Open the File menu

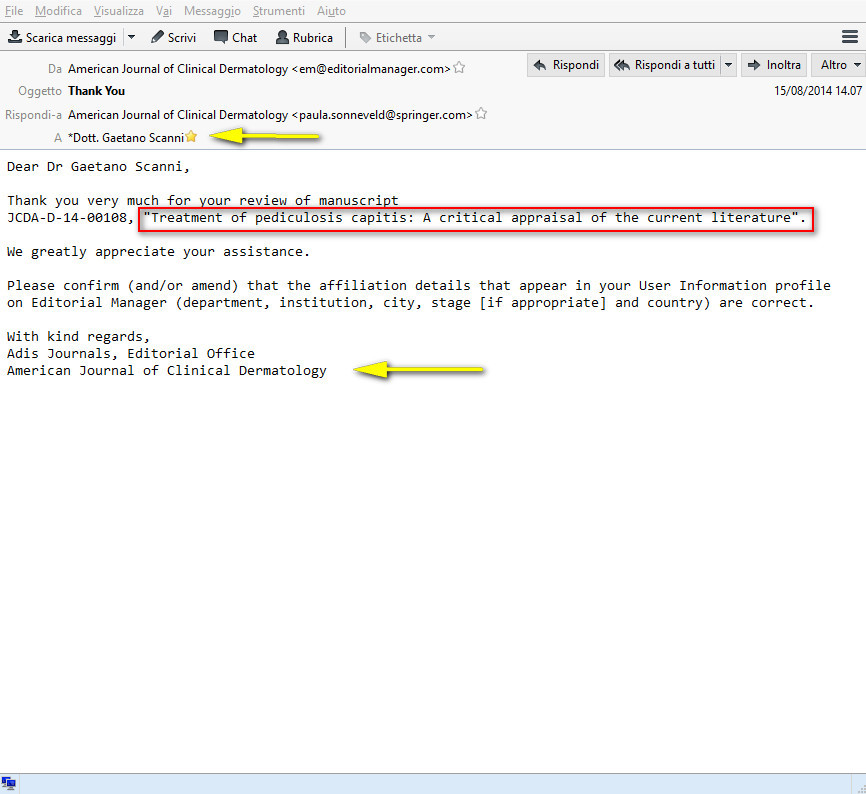(x=14, y=10)
